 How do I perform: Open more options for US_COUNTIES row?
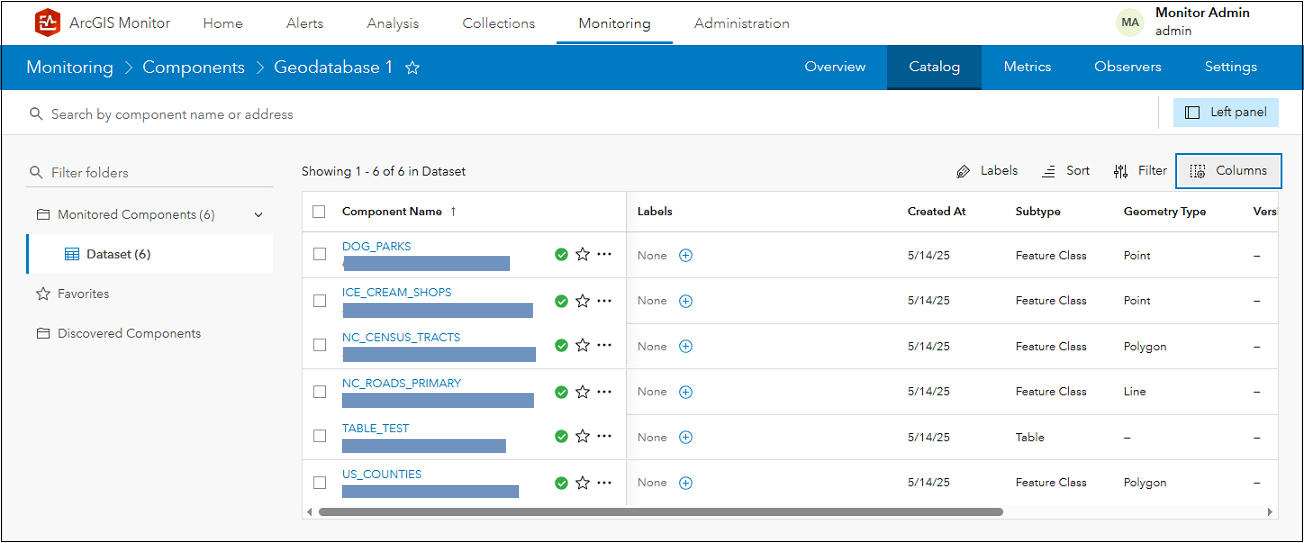point(604,482)
